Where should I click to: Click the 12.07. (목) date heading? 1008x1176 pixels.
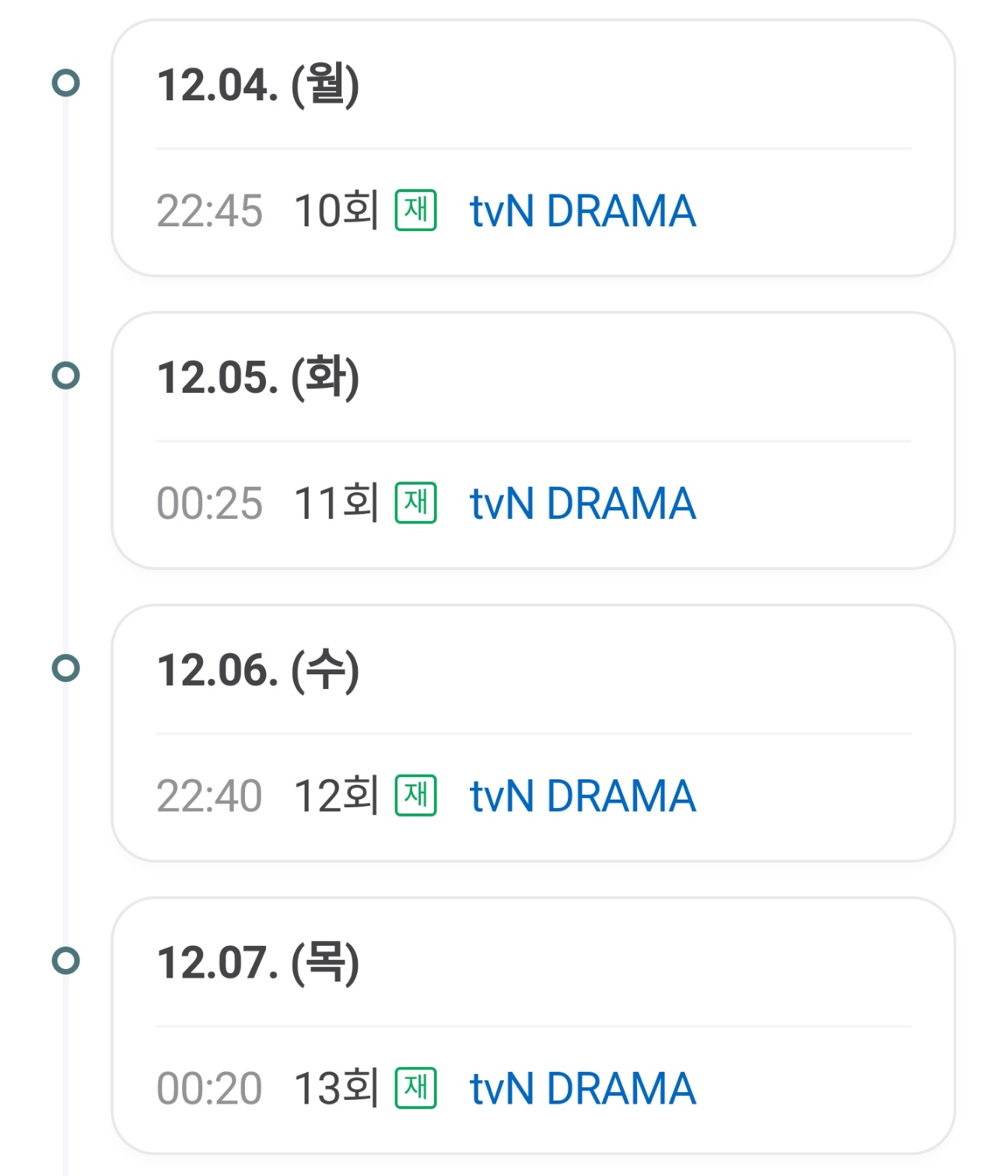258,962
